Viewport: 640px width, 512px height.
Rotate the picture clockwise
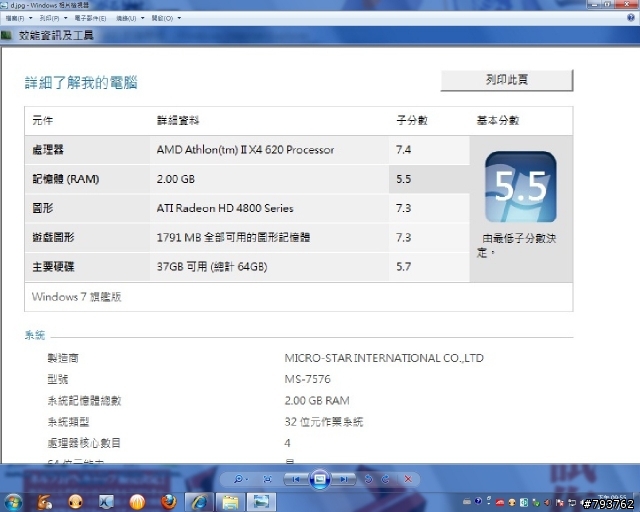point(385,479)
